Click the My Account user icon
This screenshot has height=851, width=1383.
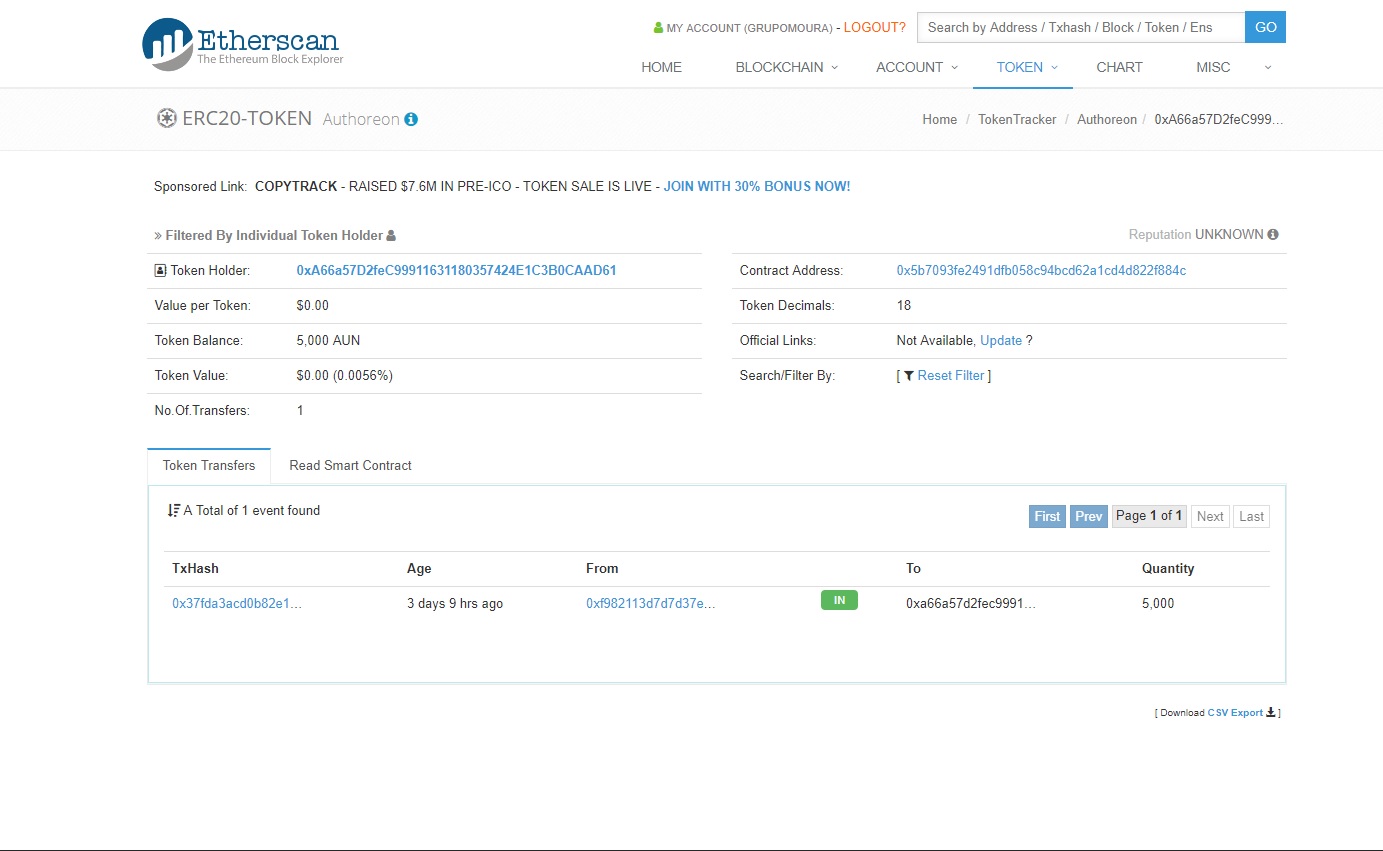(x=658, y=28)
